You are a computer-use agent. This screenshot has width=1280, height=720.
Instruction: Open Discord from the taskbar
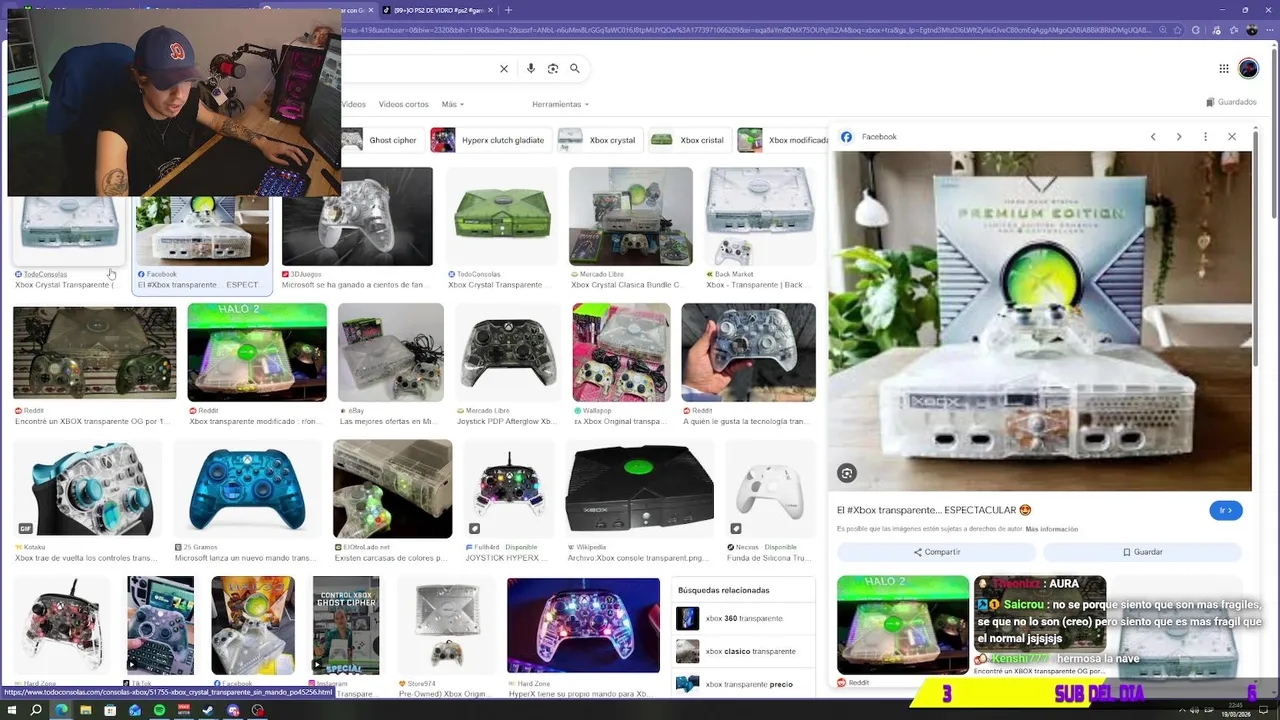click(233, 710)
